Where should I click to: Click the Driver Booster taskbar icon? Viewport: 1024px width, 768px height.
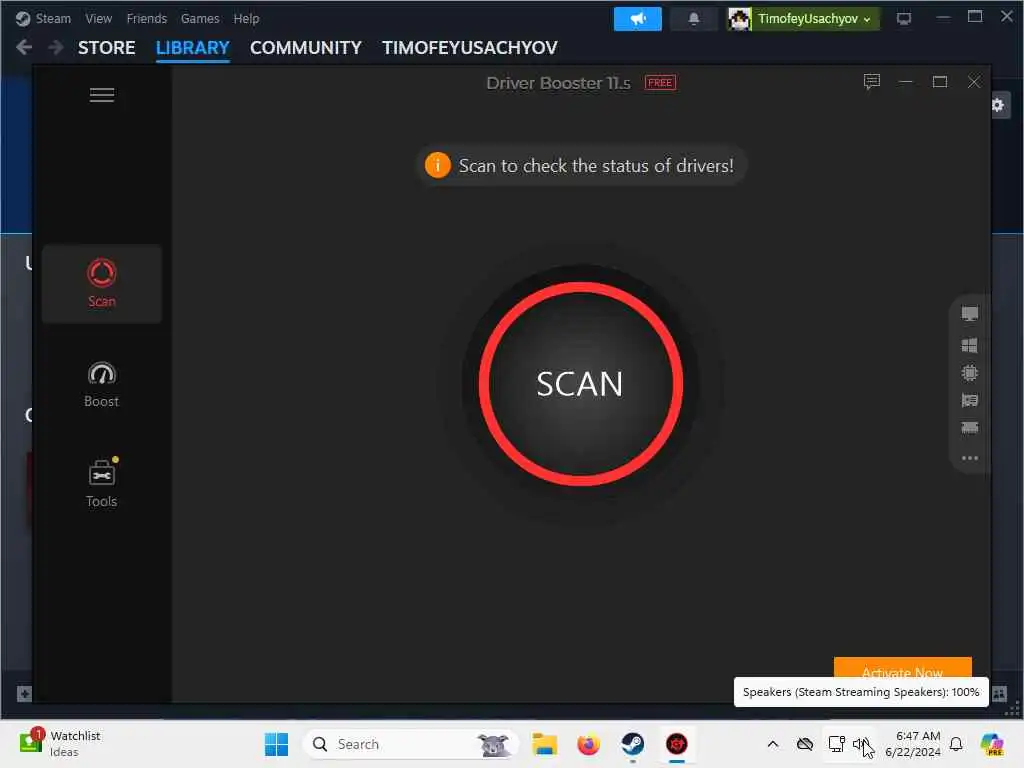[677, 744]
